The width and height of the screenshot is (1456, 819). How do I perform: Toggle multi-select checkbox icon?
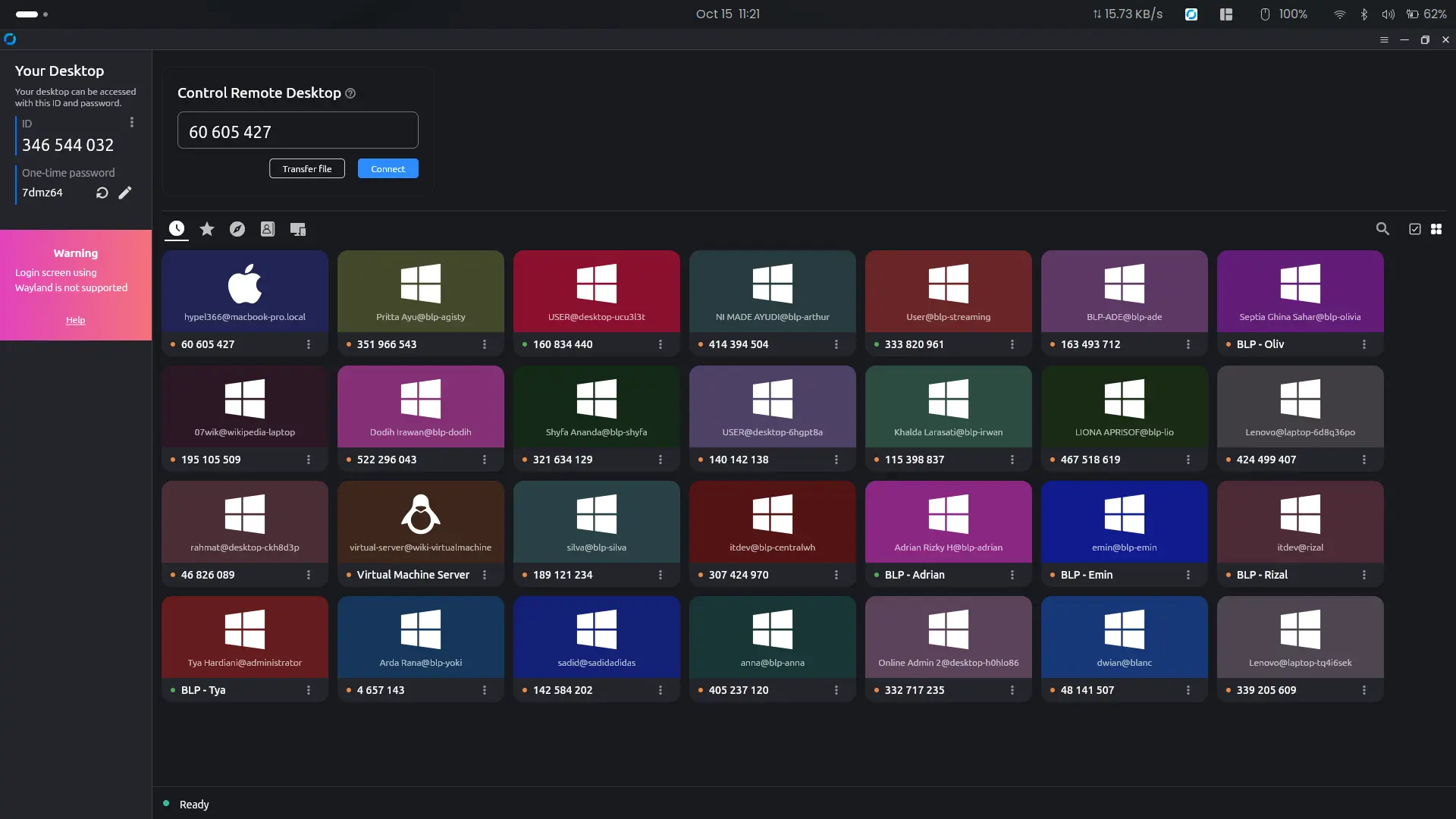[x=1414, y=229]
